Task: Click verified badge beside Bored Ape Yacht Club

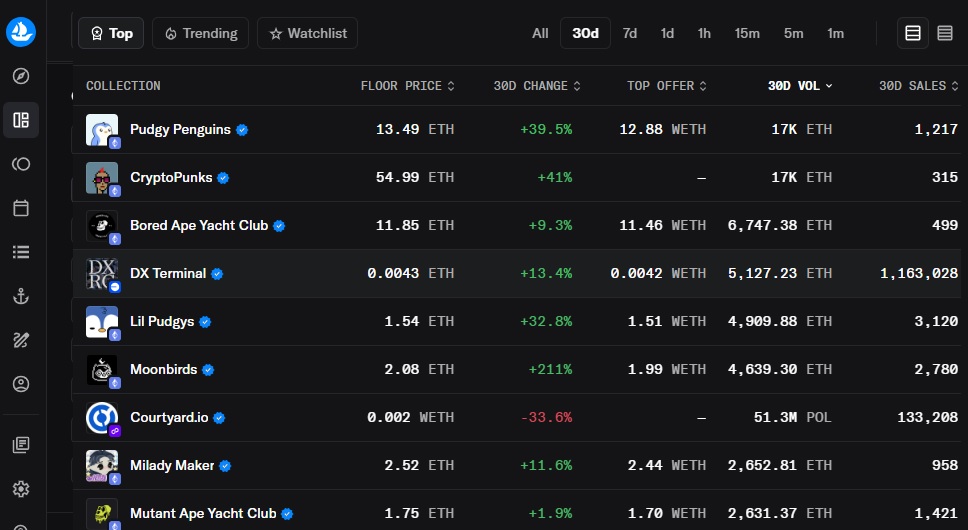Action: [x=279, y=226]
